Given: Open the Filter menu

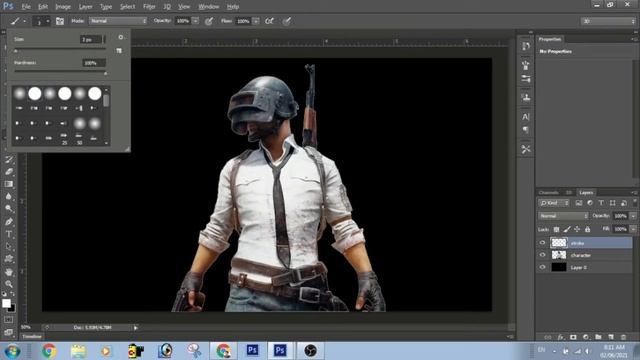Looking at the screenshot, I should tap(149, 7).
